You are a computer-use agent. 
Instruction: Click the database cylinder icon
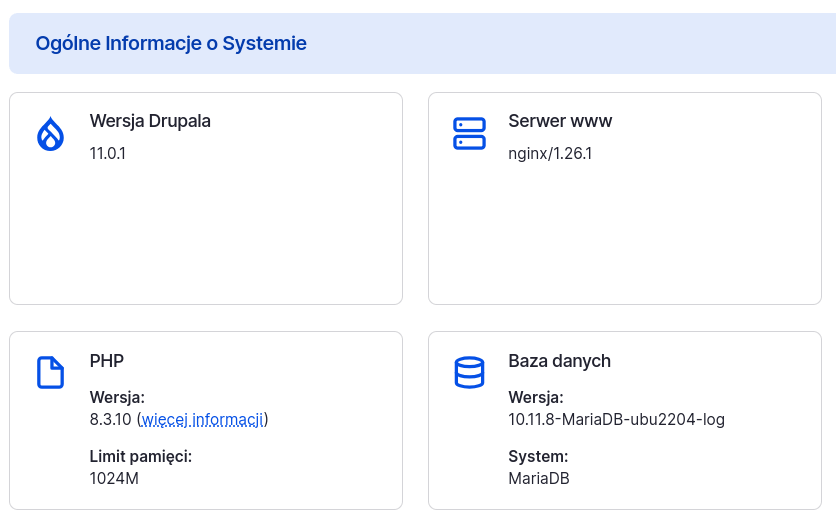469,372
